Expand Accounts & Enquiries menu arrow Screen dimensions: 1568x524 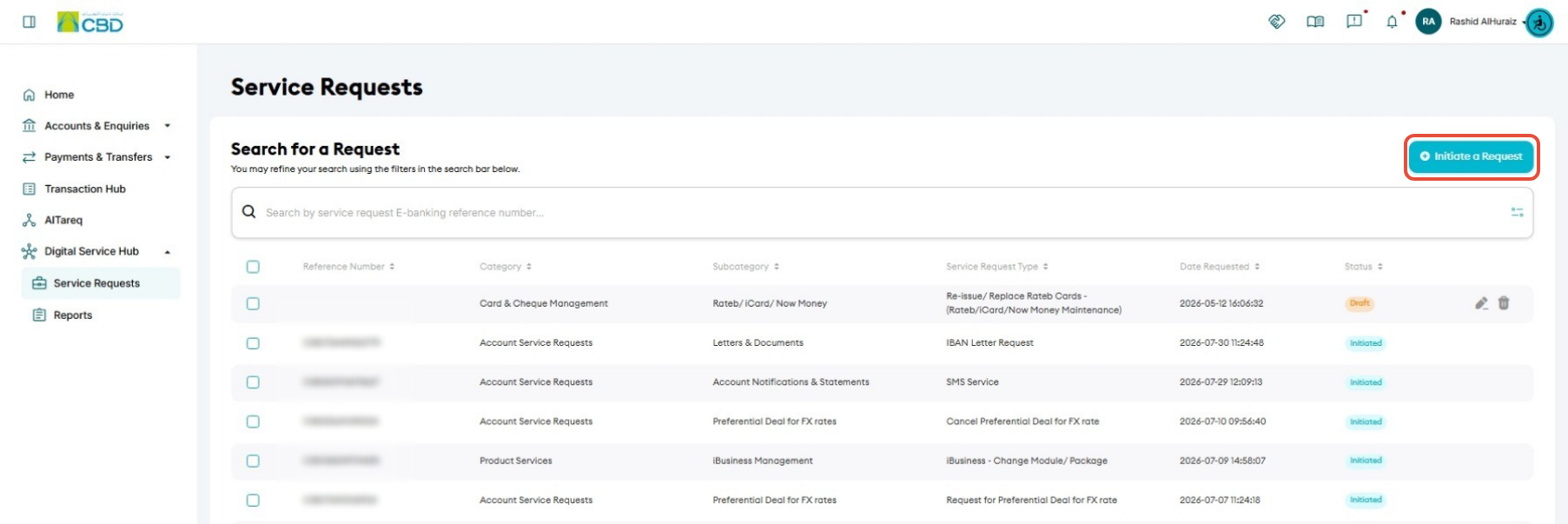(168, 126)
